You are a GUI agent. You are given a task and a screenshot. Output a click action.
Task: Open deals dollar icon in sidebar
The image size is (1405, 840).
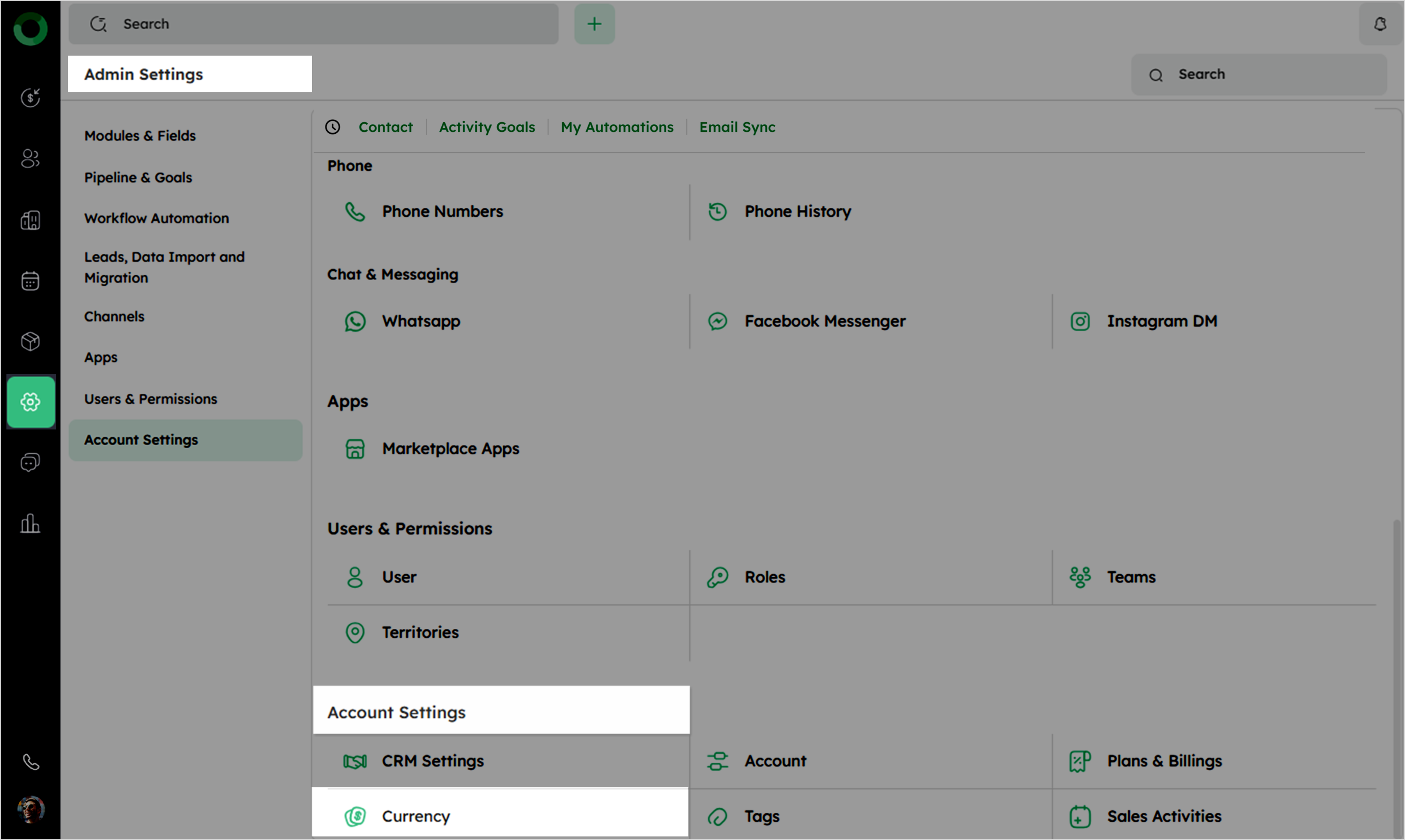tap(30, 97)
